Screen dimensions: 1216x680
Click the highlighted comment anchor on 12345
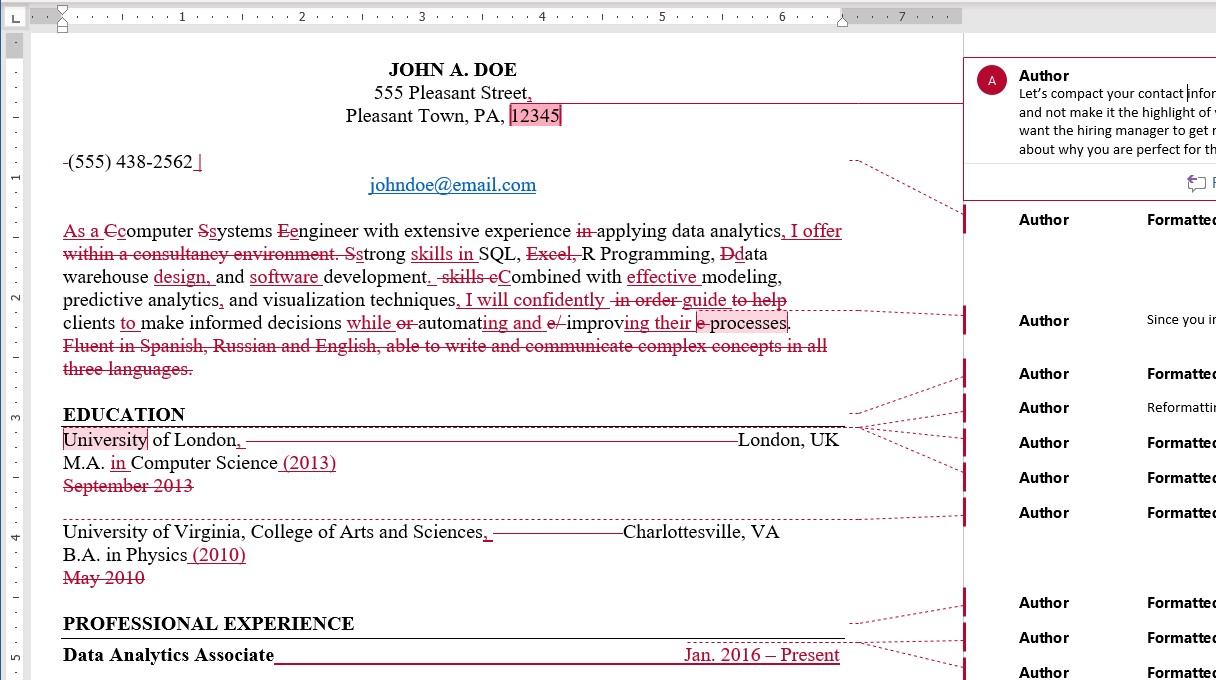535,115
